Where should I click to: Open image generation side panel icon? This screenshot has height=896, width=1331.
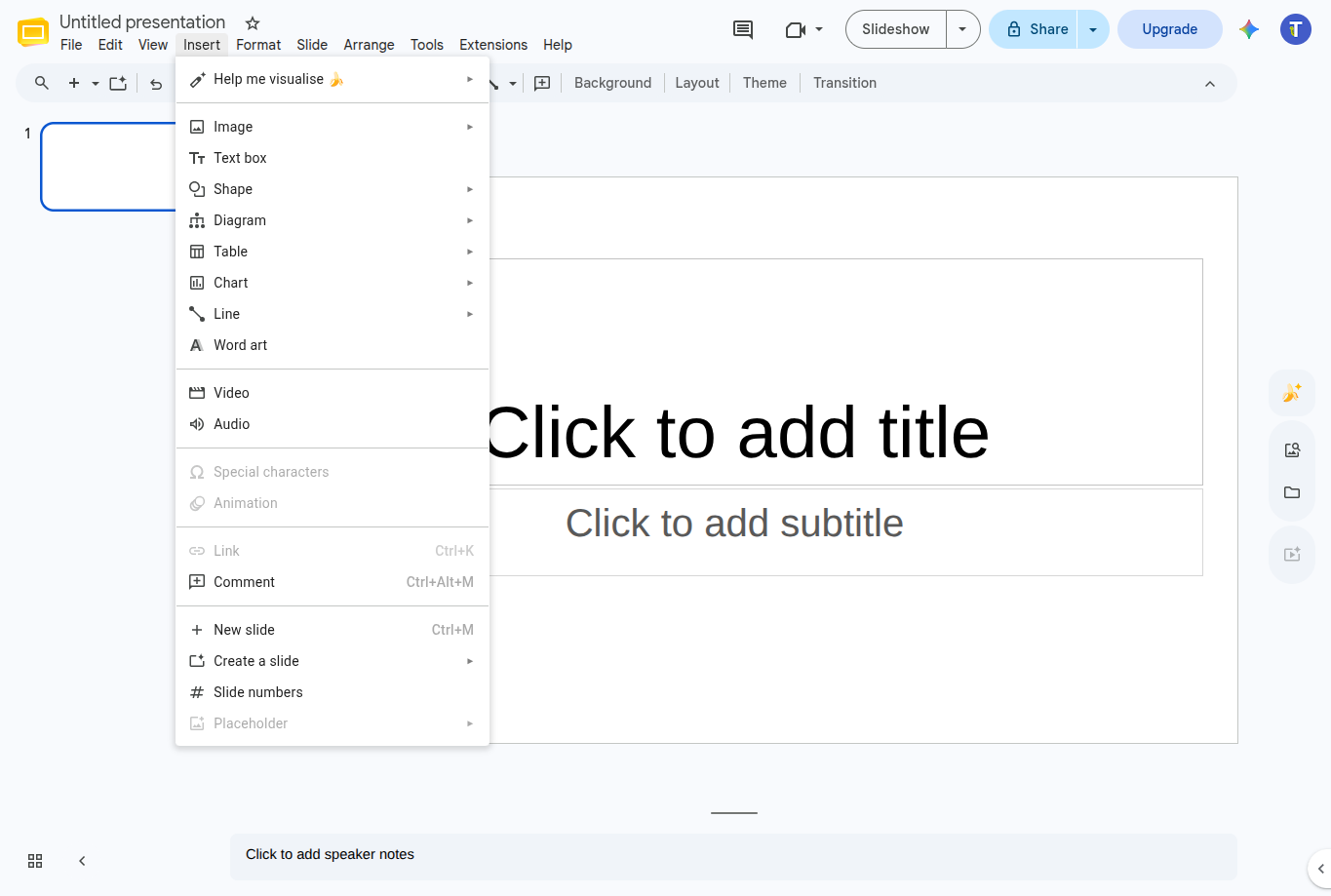1292,449
